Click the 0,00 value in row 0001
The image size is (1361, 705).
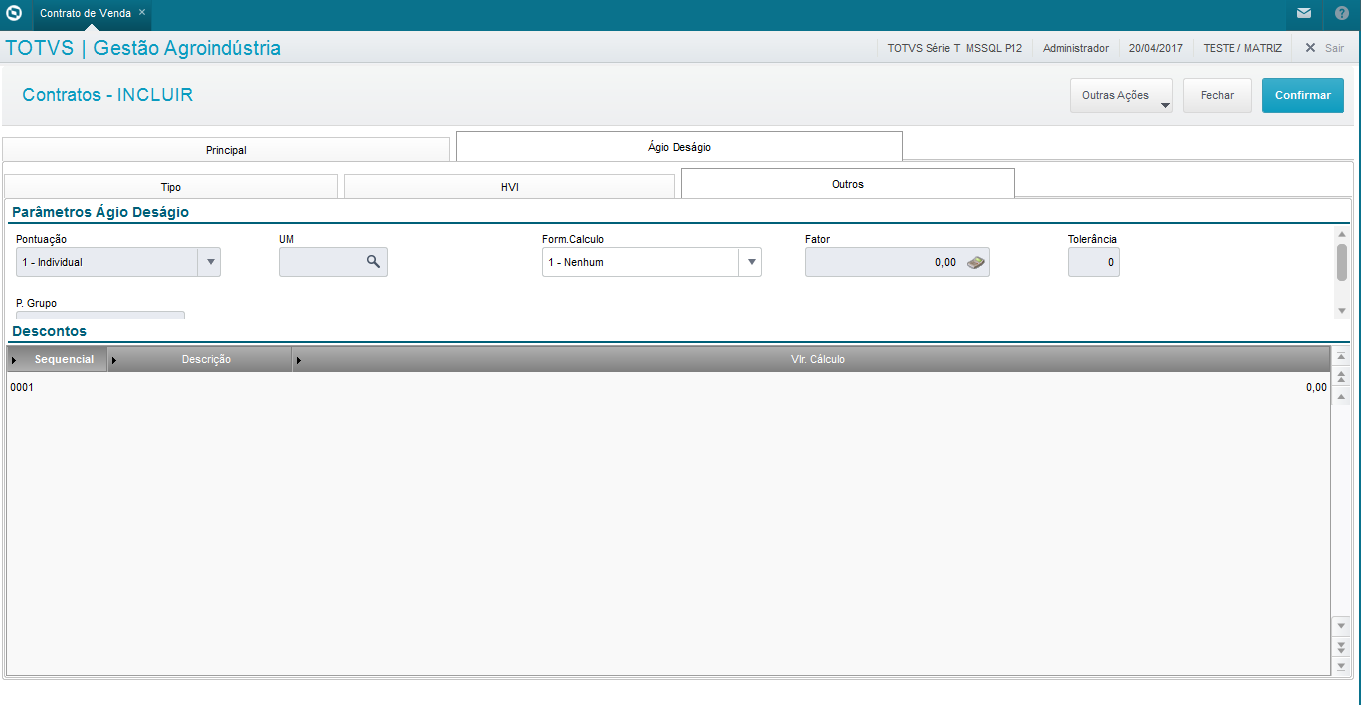coord(1316,387)
